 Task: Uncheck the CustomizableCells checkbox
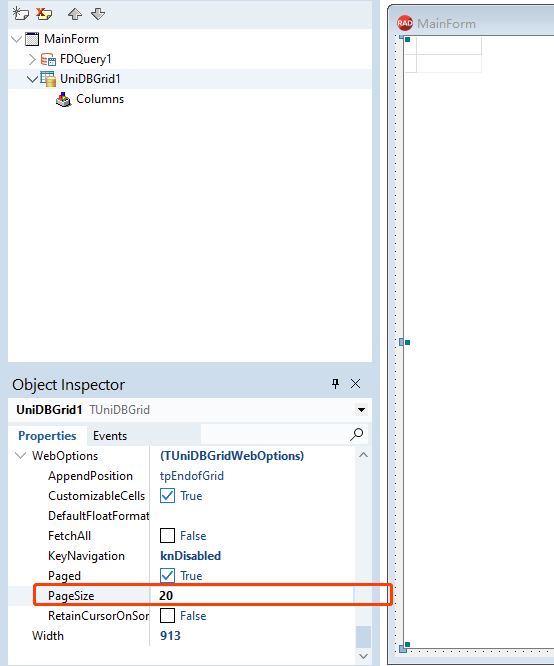(167, 496)
